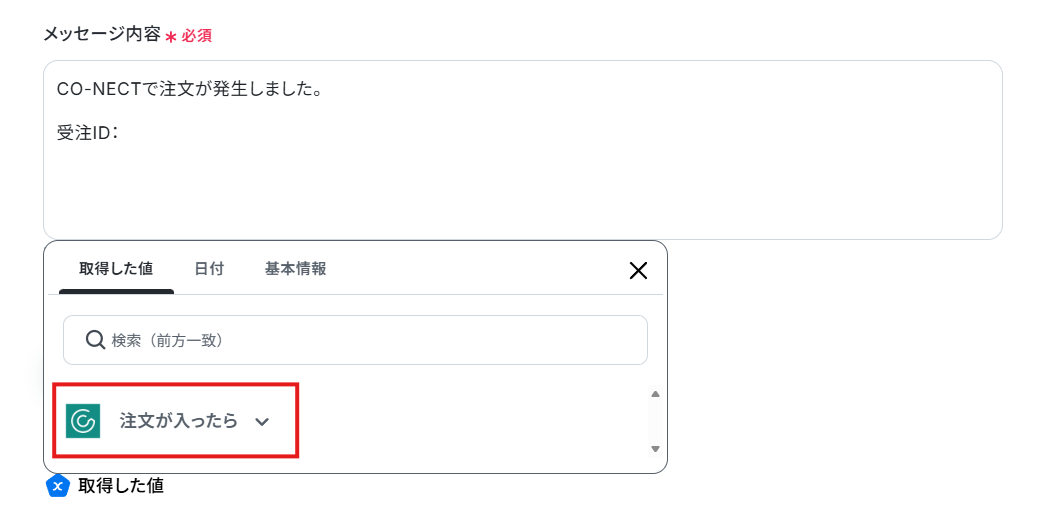Click the line CO-NECTで注文が発生しました。
The image size is (1043, 512).
click(x=190, y=89)
